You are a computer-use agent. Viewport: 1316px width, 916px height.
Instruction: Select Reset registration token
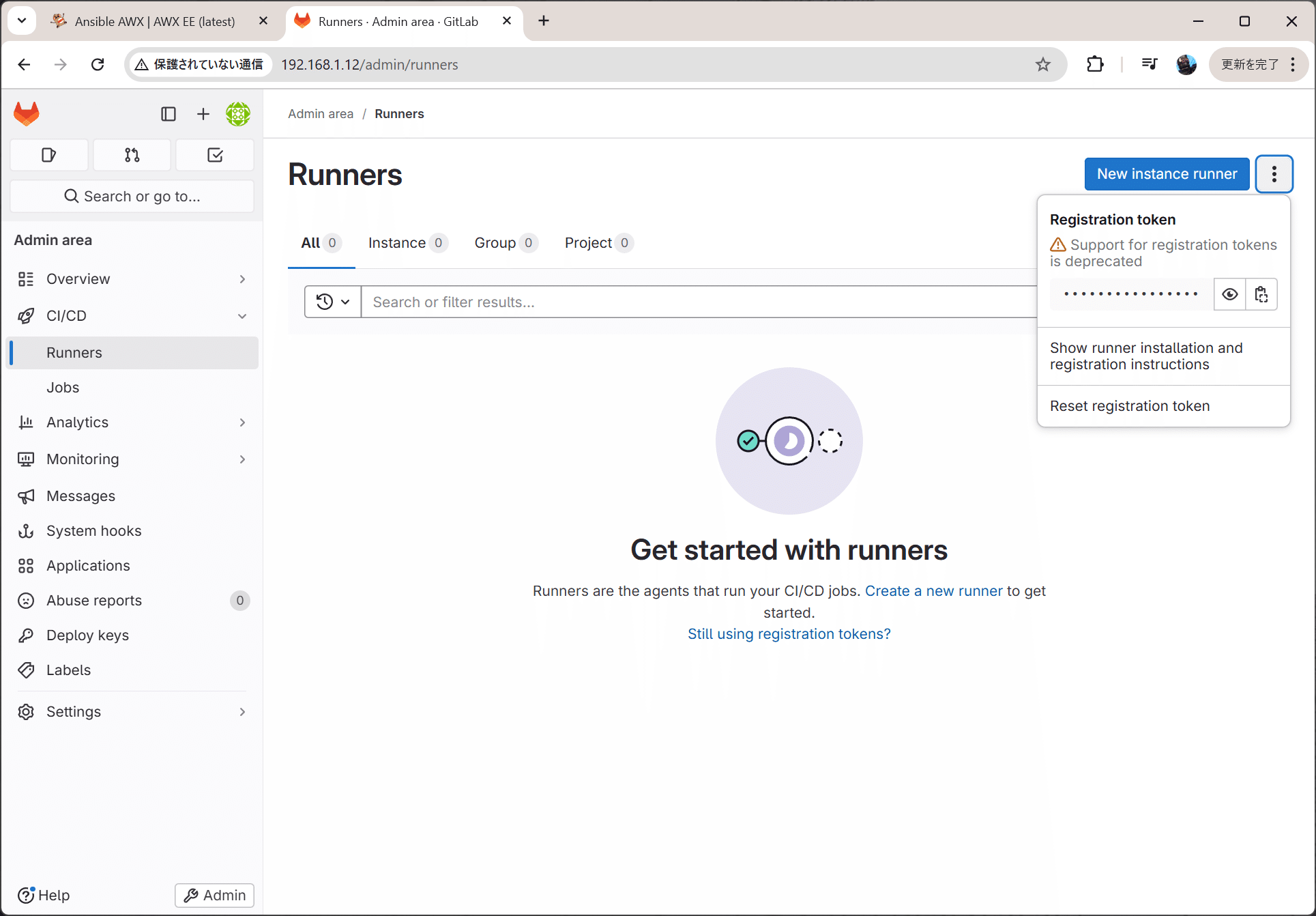[x=1129, y=405]
